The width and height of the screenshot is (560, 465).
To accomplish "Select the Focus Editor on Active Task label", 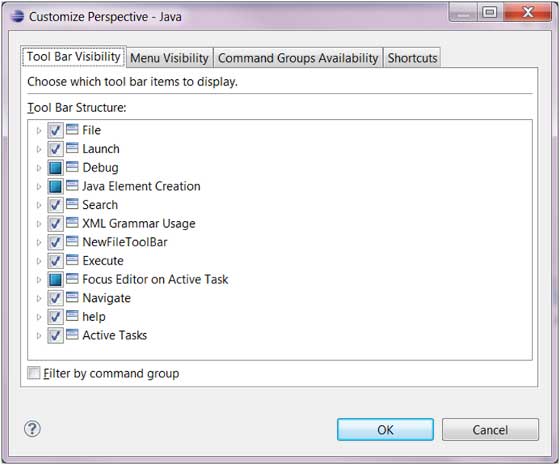I will coord(155,279).
